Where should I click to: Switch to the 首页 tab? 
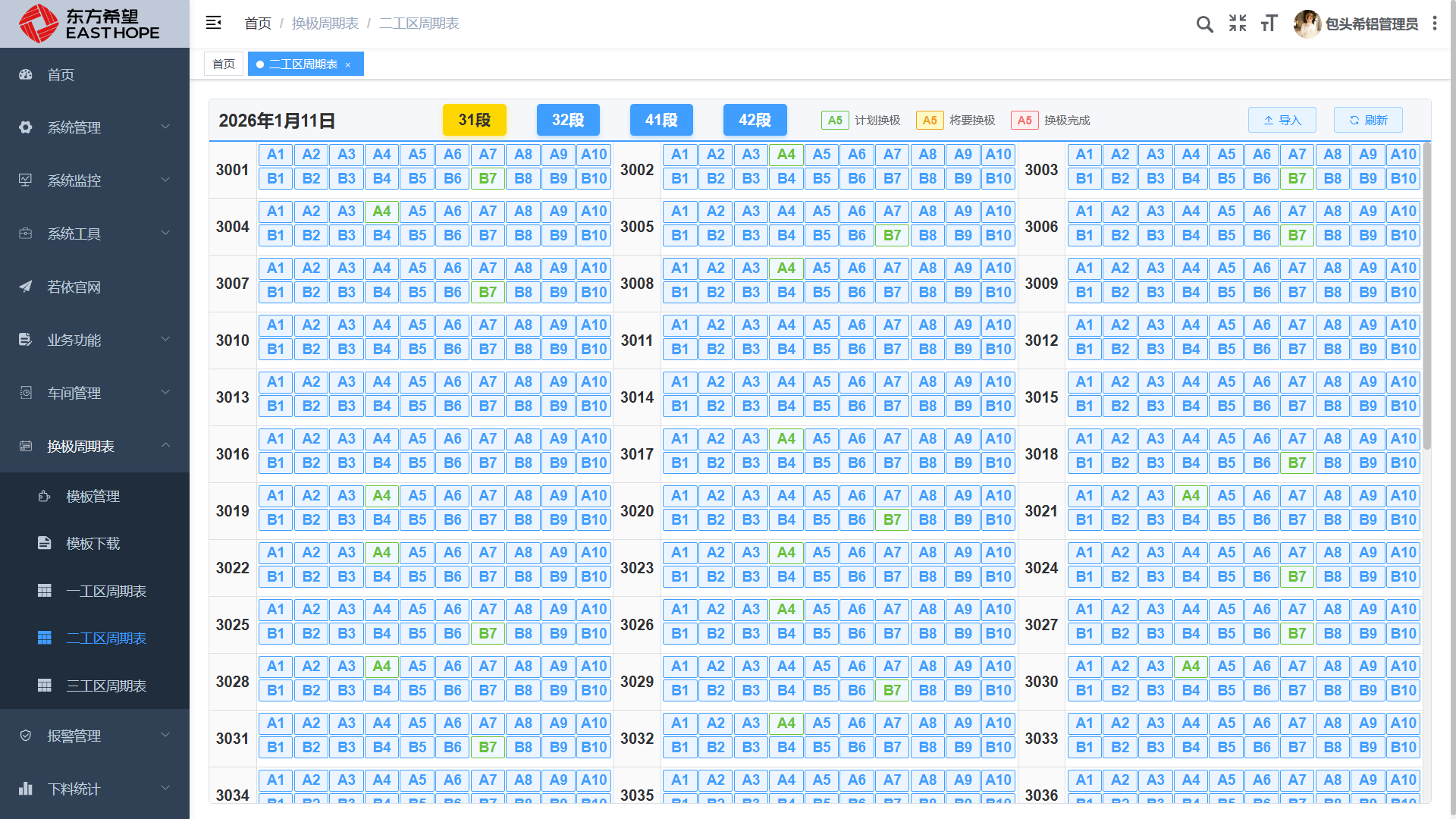[x=223, y=64]
